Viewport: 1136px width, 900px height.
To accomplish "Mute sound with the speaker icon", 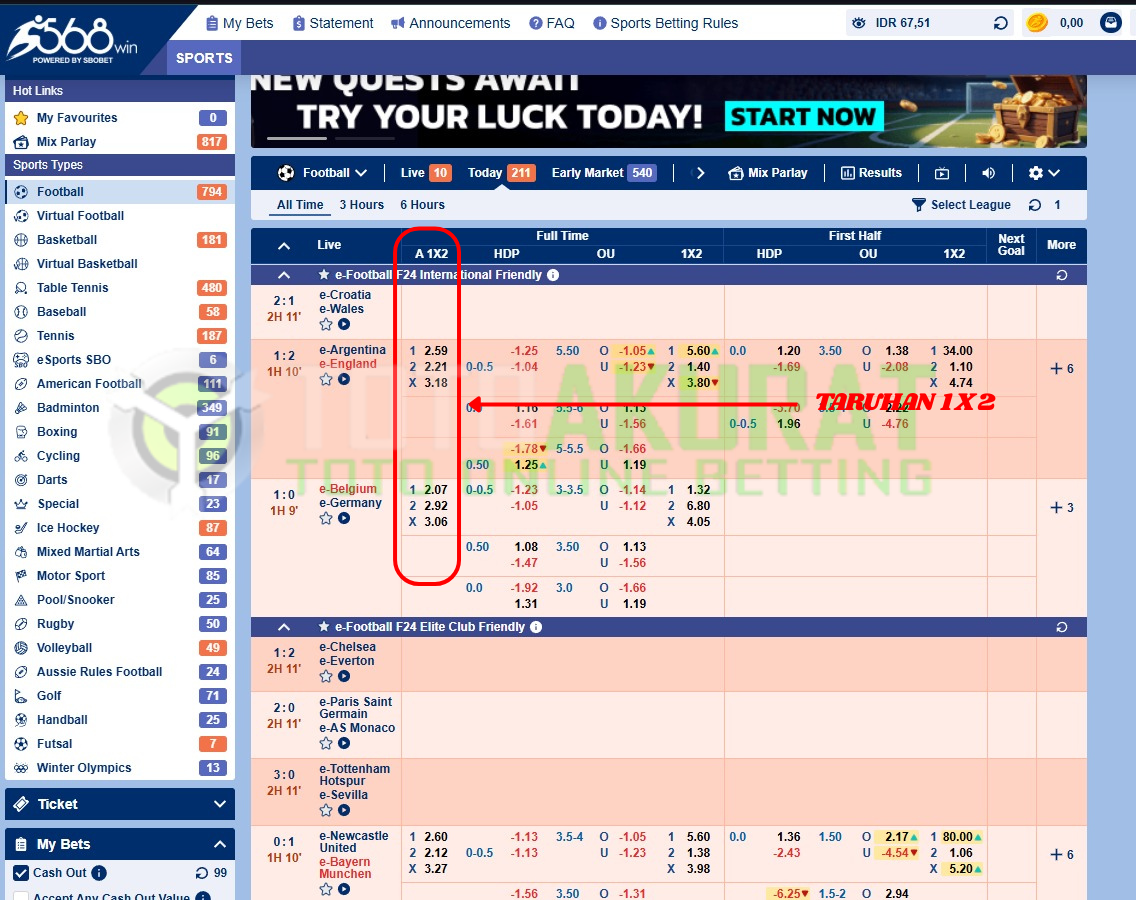I will click(988, 173).
